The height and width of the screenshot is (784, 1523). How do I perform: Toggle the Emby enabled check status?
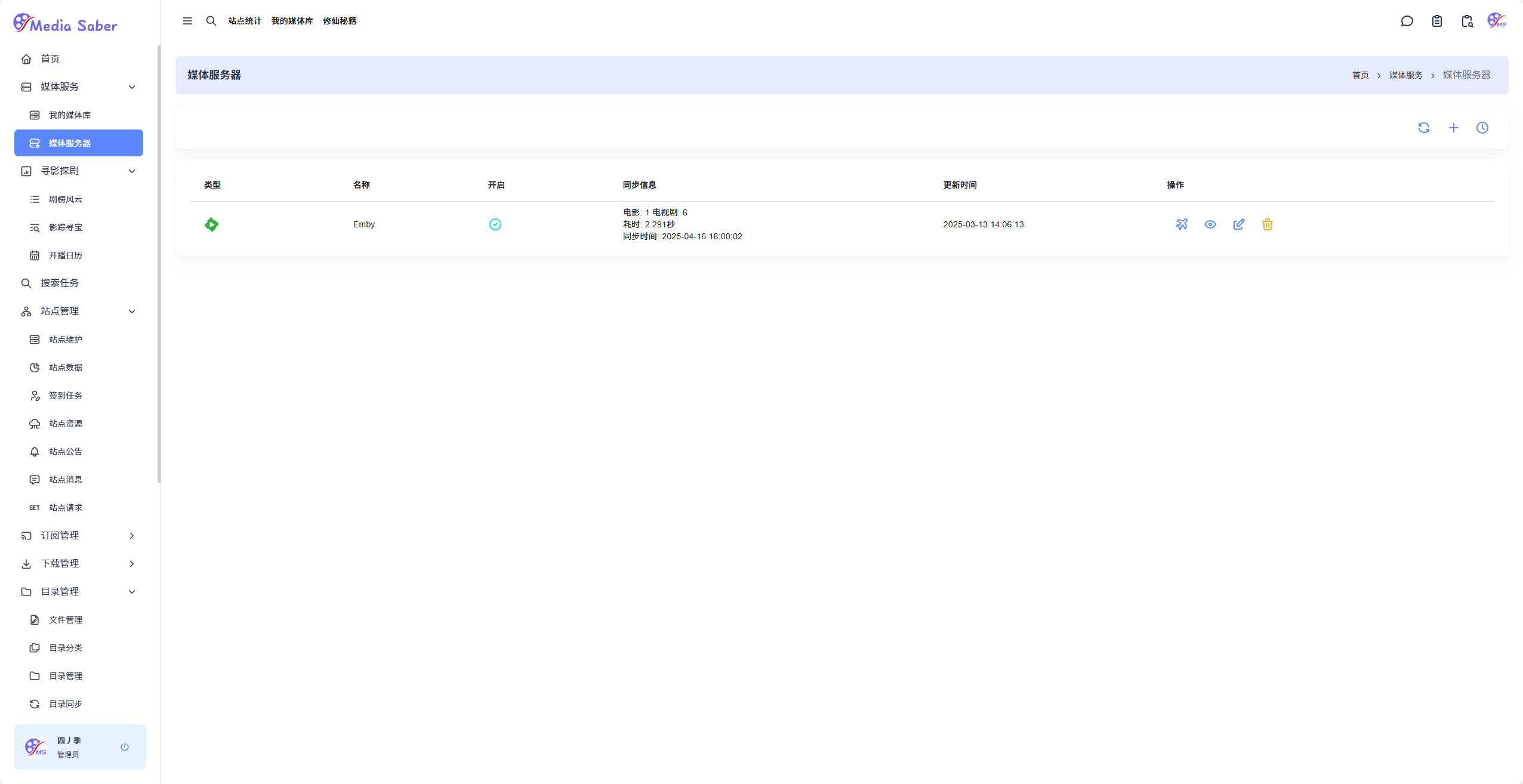pos(495,224)
